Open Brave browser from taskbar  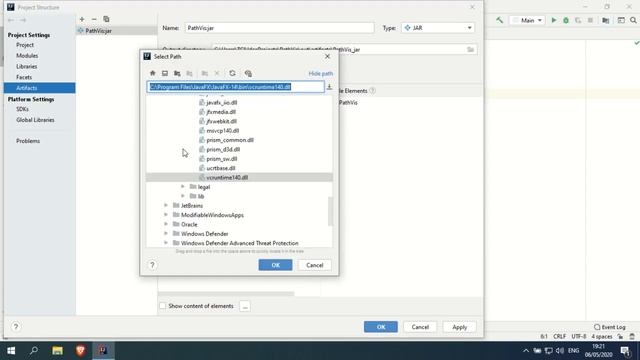coord(80,351)
